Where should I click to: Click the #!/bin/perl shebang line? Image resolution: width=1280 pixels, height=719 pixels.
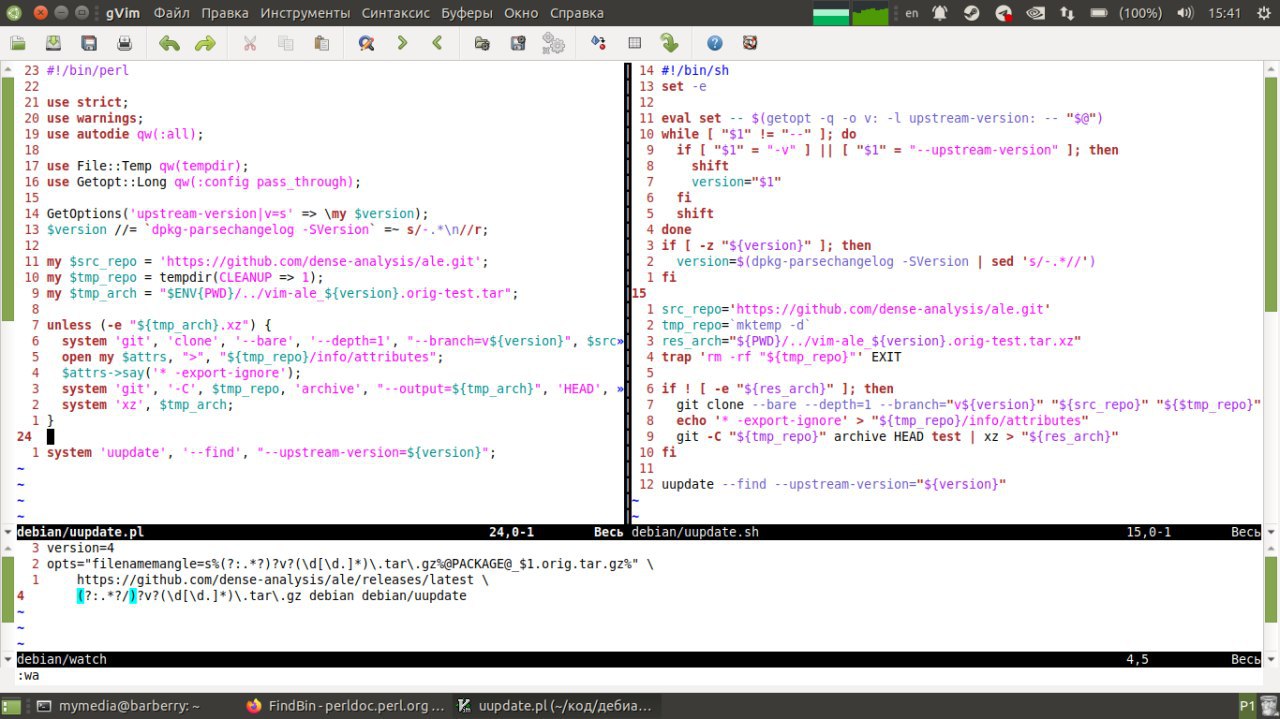88,70
